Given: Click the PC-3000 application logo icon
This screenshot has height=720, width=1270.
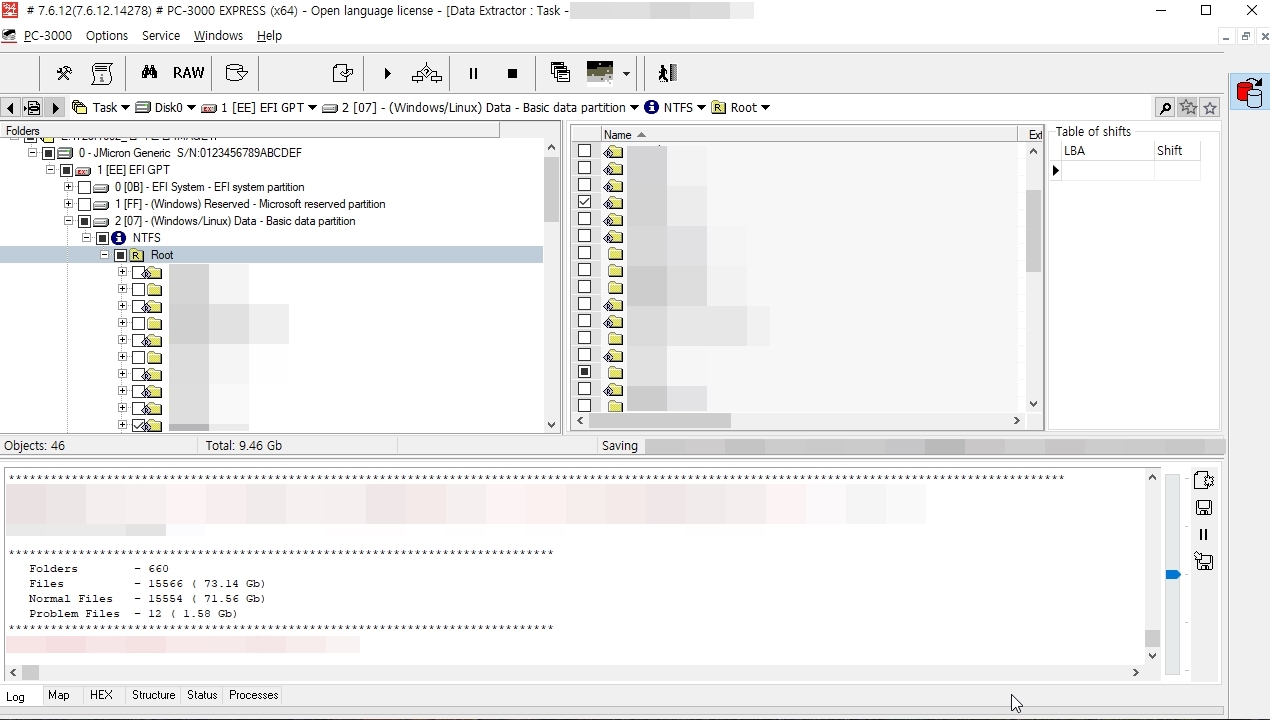Looking at the screenshot, I should (x=8, y=11).
